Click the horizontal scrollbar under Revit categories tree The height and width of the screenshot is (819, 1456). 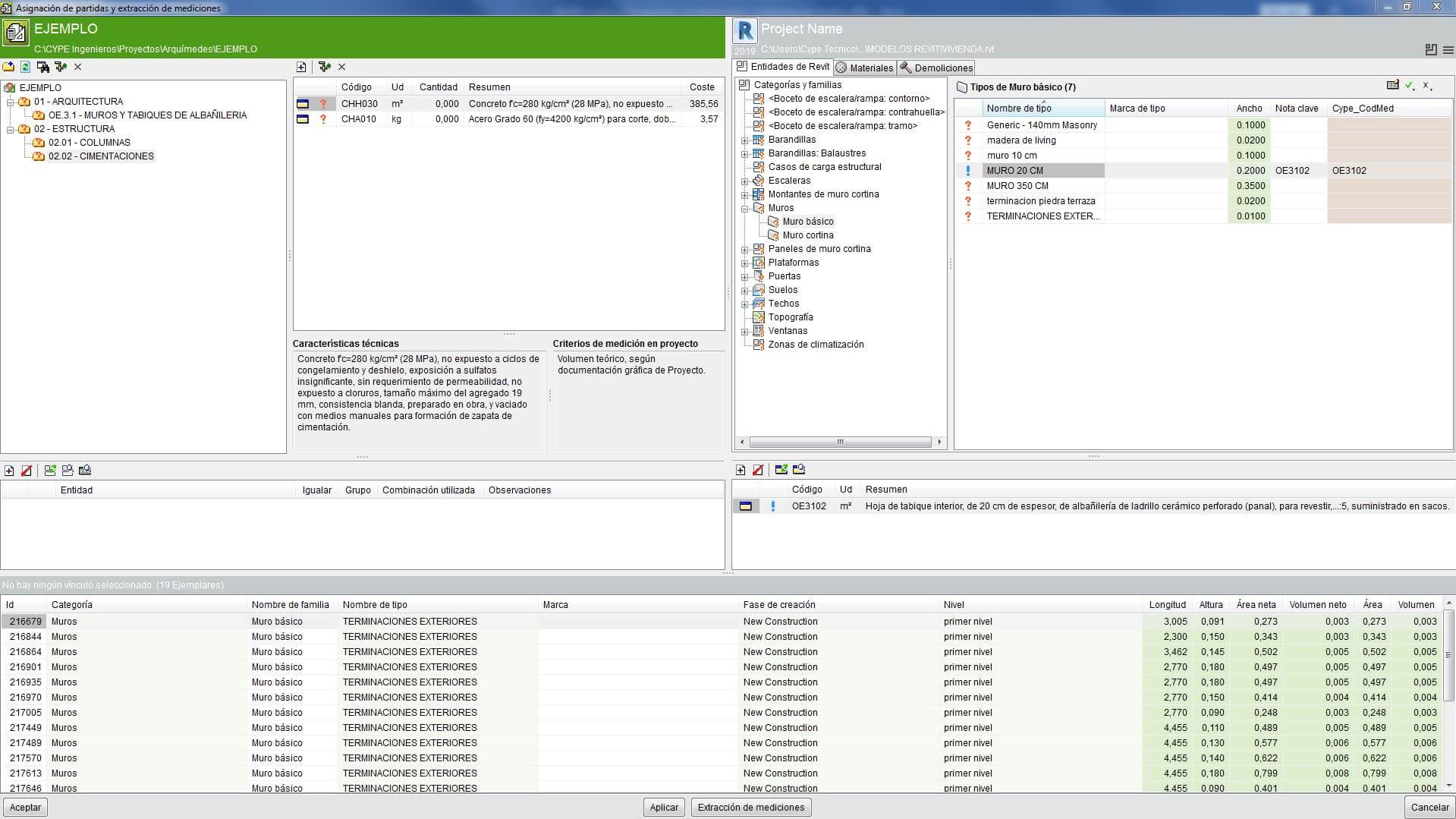pos(840,442)
